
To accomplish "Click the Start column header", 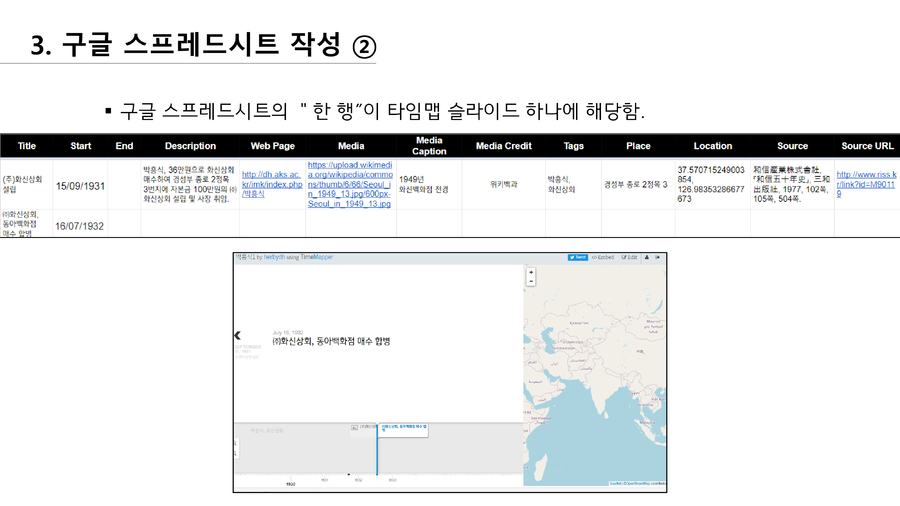I will coord(81,146).
